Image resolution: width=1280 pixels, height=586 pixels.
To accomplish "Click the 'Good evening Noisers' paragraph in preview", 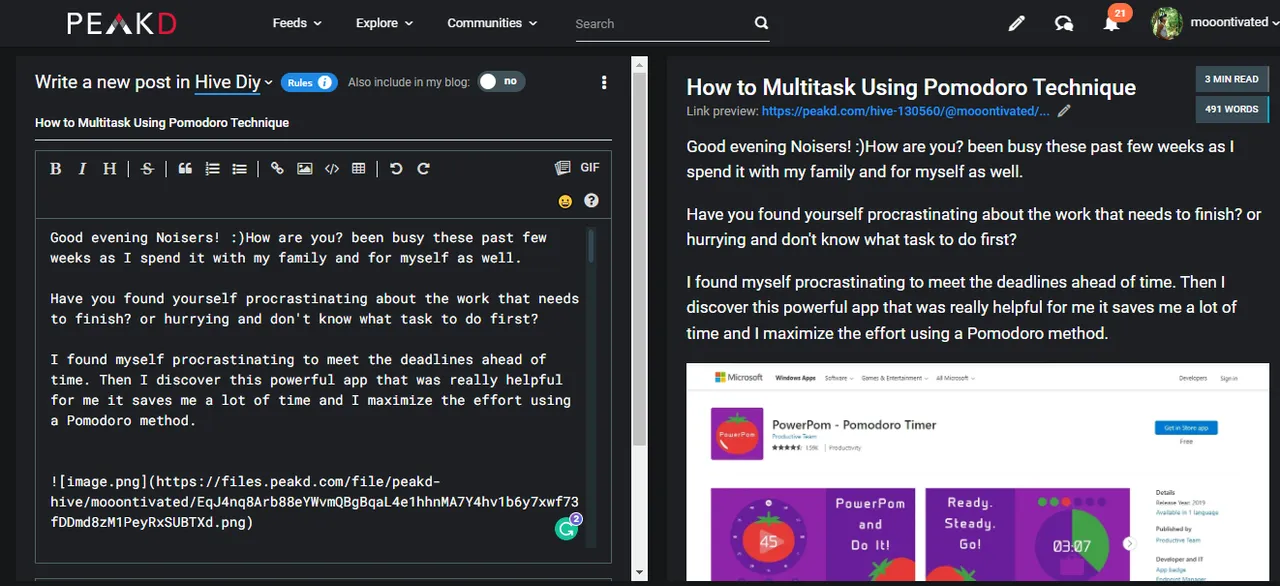I will (960, 159).
